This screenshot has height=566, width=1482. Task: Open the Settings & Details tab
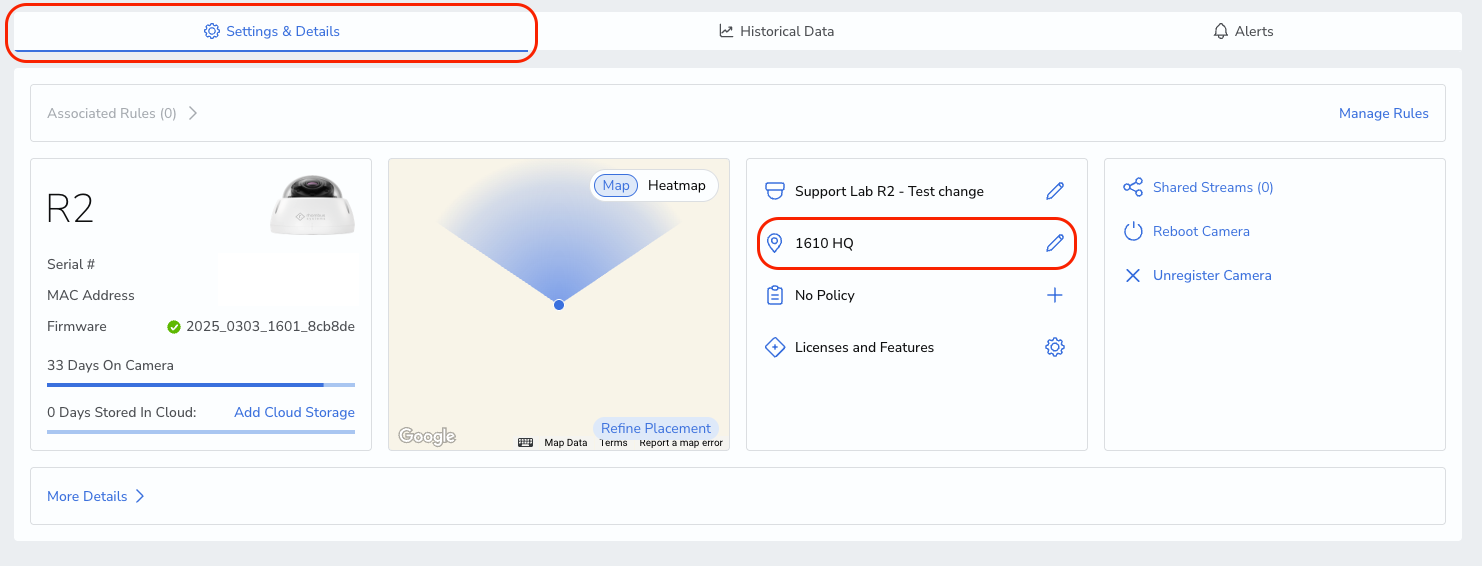[271, 31]
